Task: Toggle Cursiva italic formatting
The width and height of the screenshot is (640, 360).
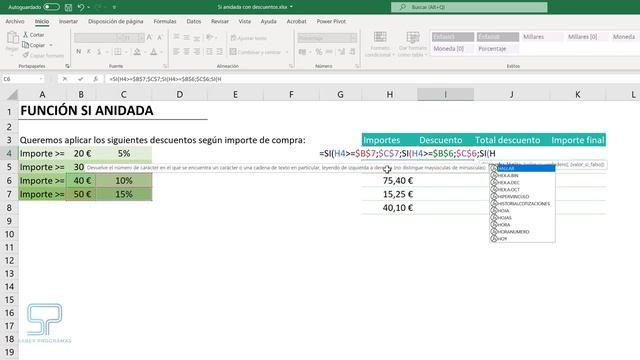Action: point(89,52)
